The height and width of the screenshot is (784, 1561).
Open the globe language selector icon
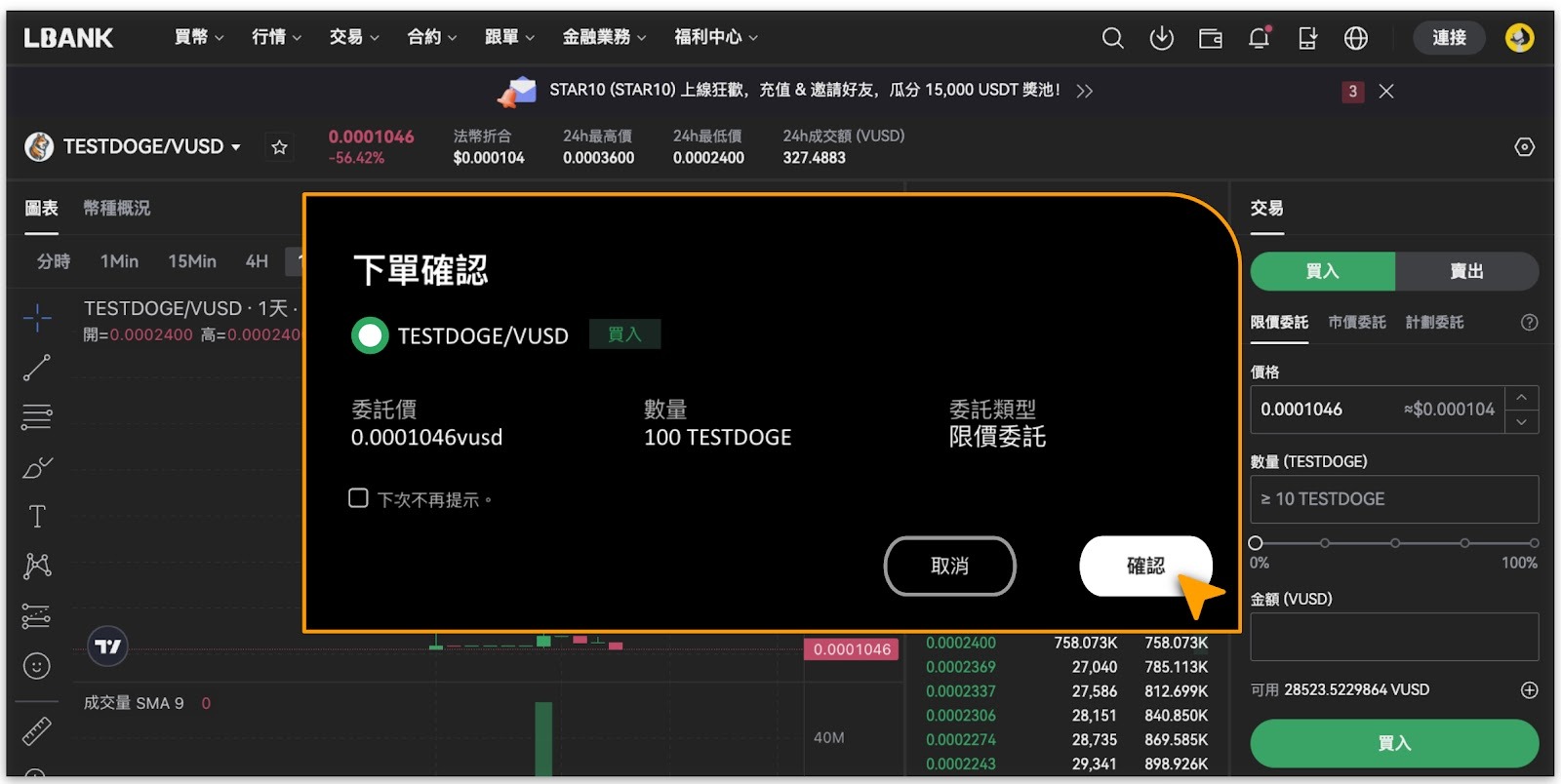click(1355, 38)
